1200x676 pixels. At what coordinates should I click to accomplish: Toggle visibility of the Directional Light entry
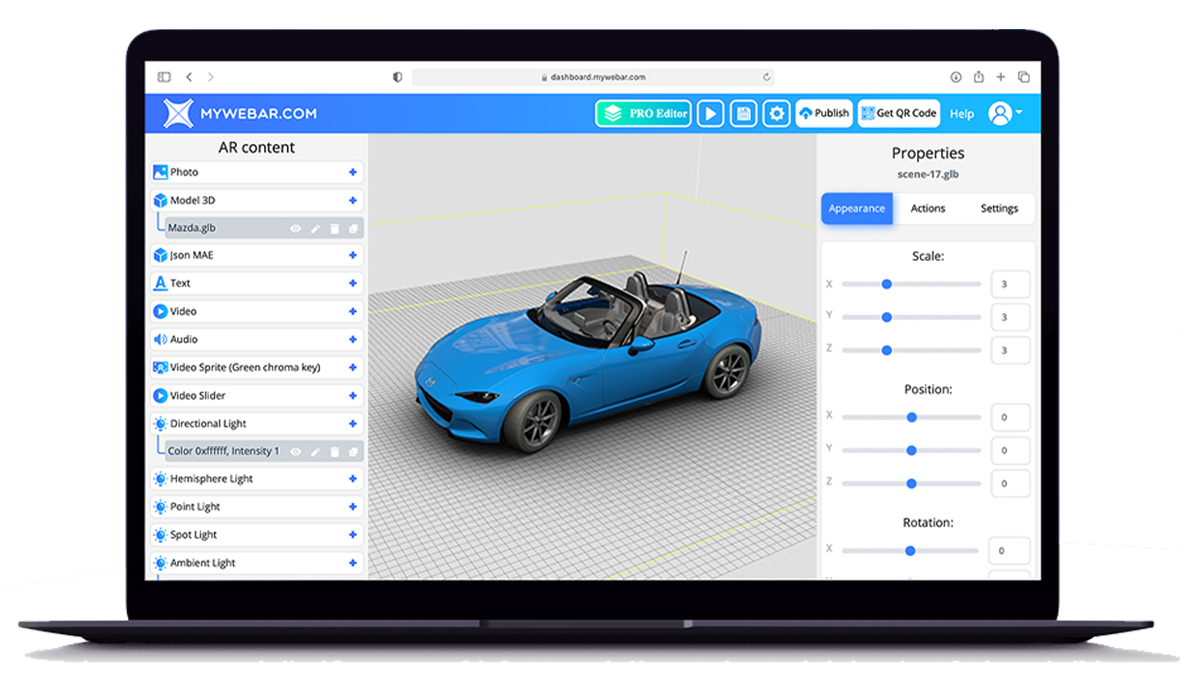(x=295, y=452)
